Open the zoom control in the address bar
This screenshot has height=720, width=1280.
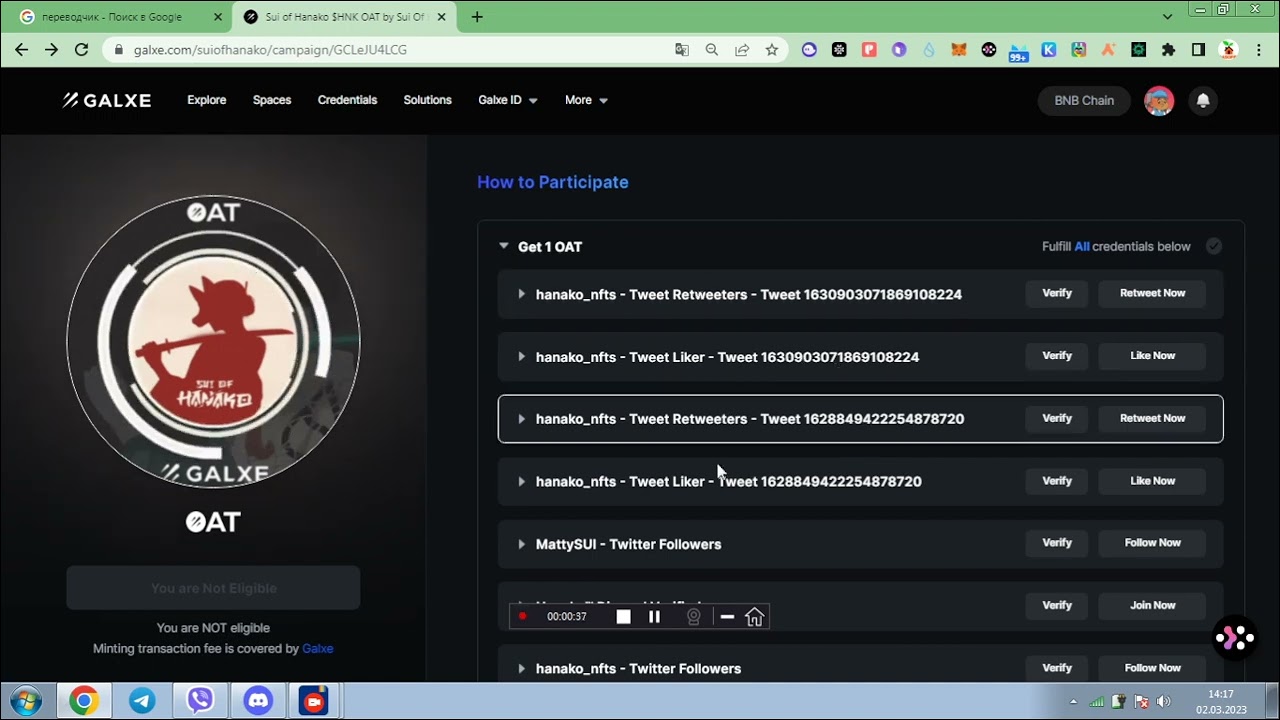(x=712, y=49)
